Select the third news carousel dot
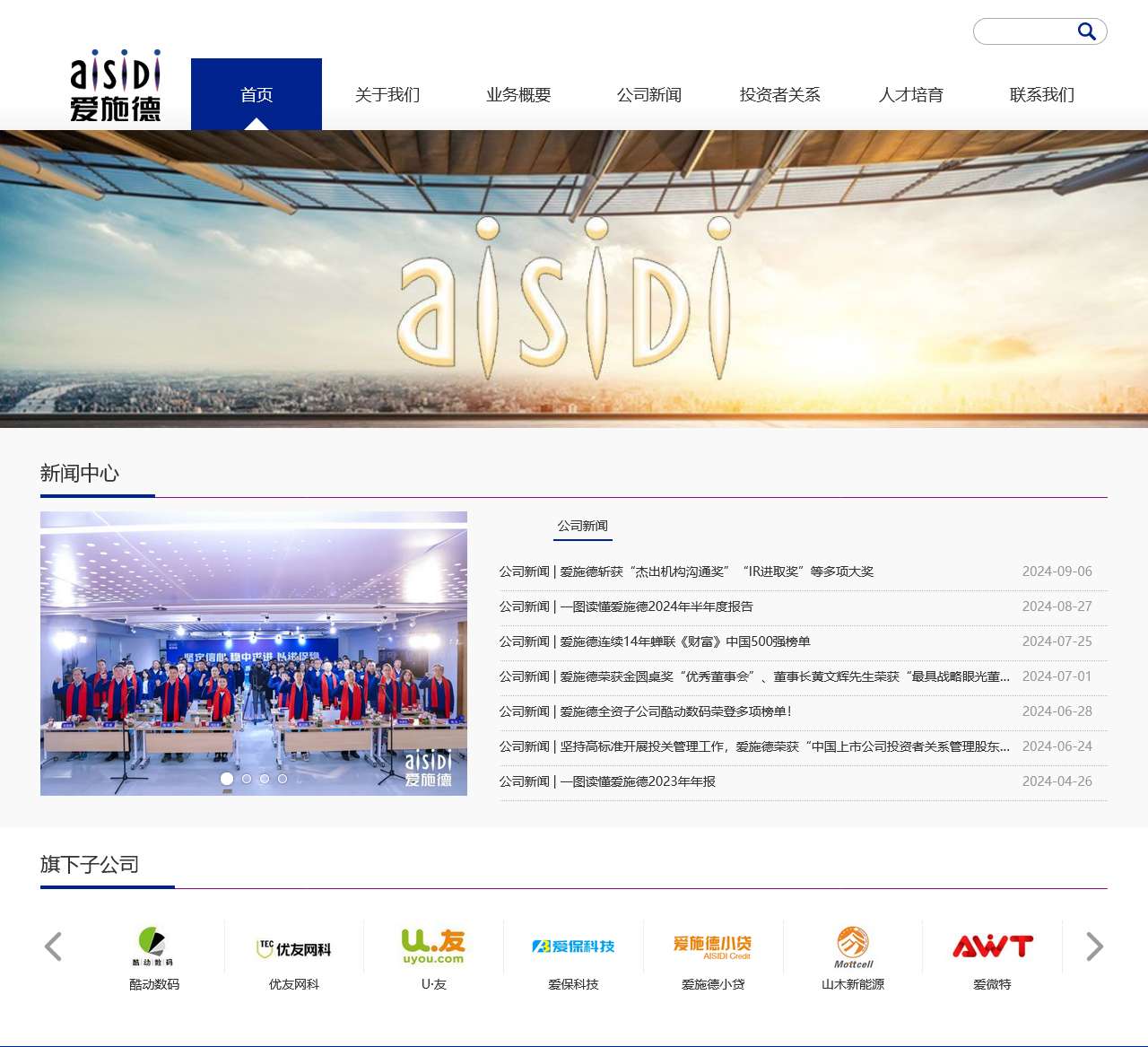 coord(265,779)
